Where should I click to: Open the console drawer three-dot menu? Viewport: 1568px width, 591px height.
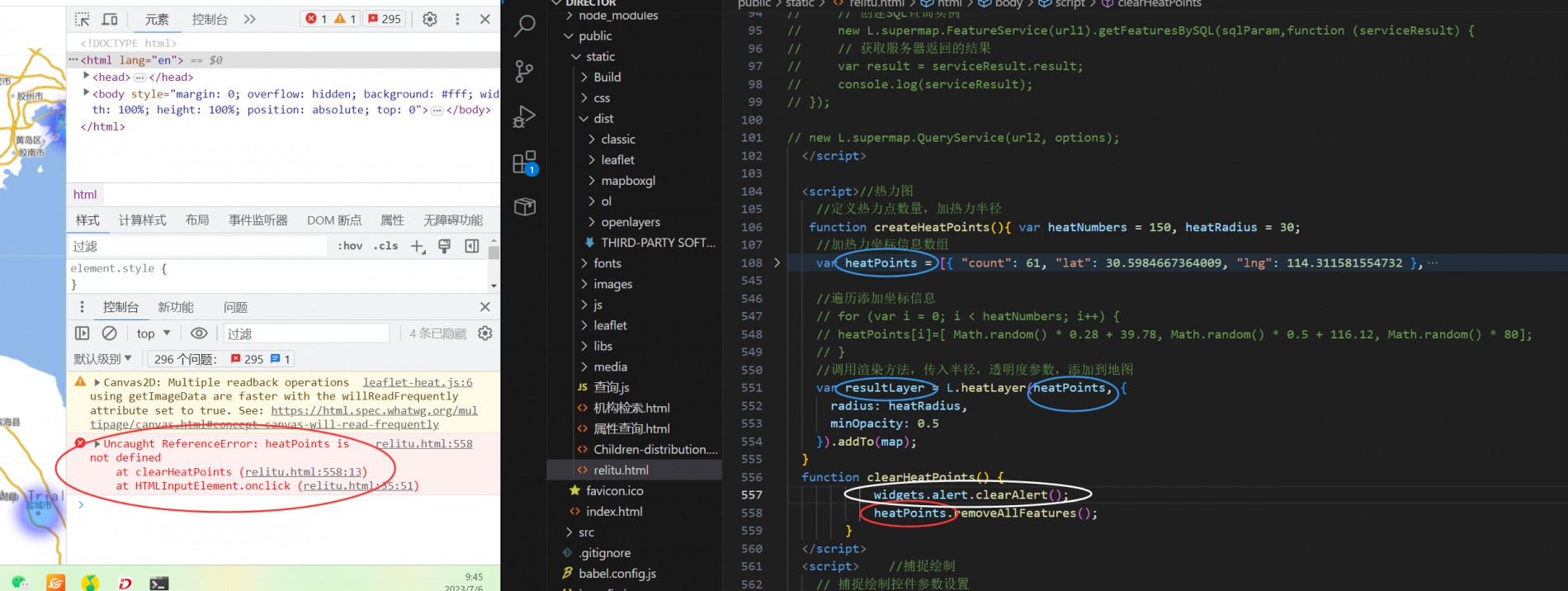[82, 307]
